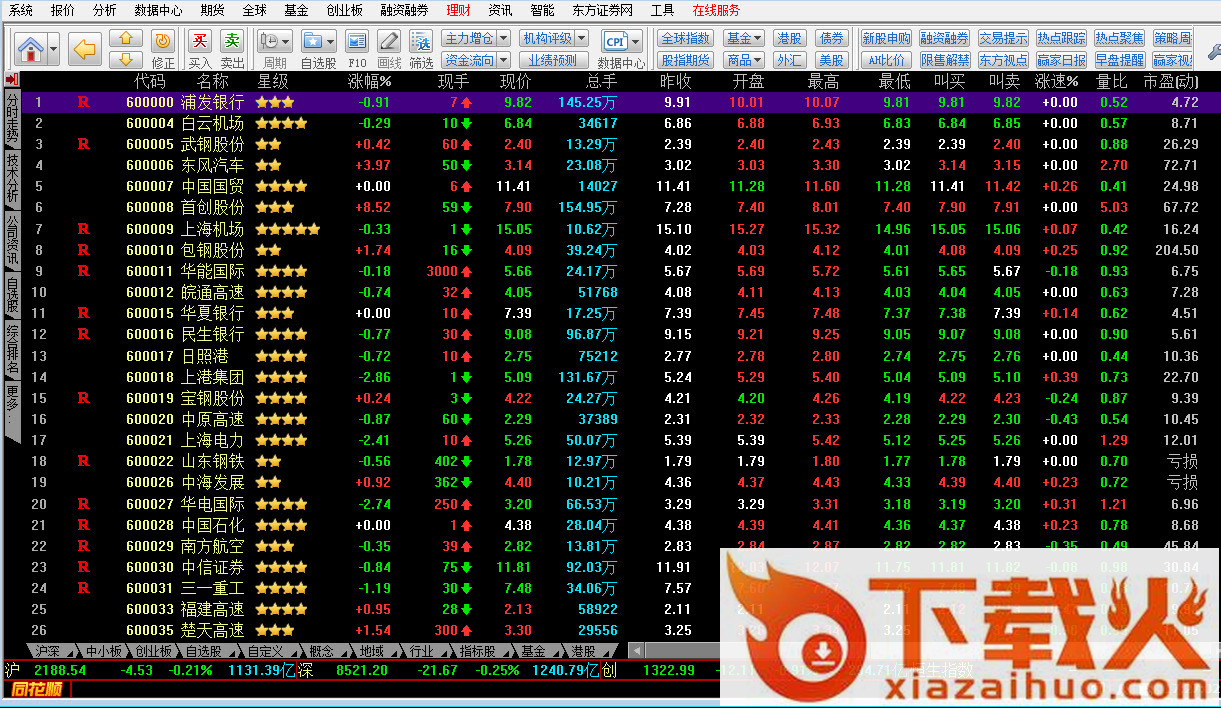Select the 综合排名 sidebar tab

12,349
